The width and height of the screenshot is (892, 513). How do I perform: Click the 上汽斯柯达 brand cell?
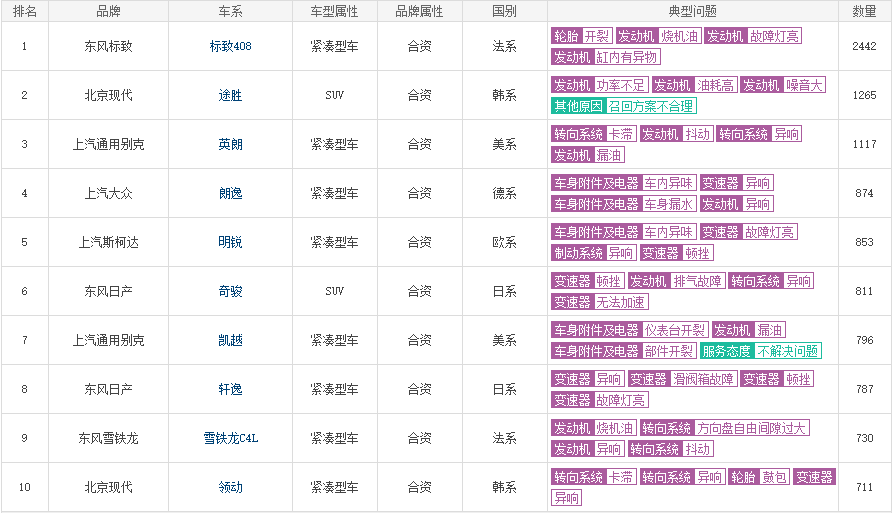108,242
